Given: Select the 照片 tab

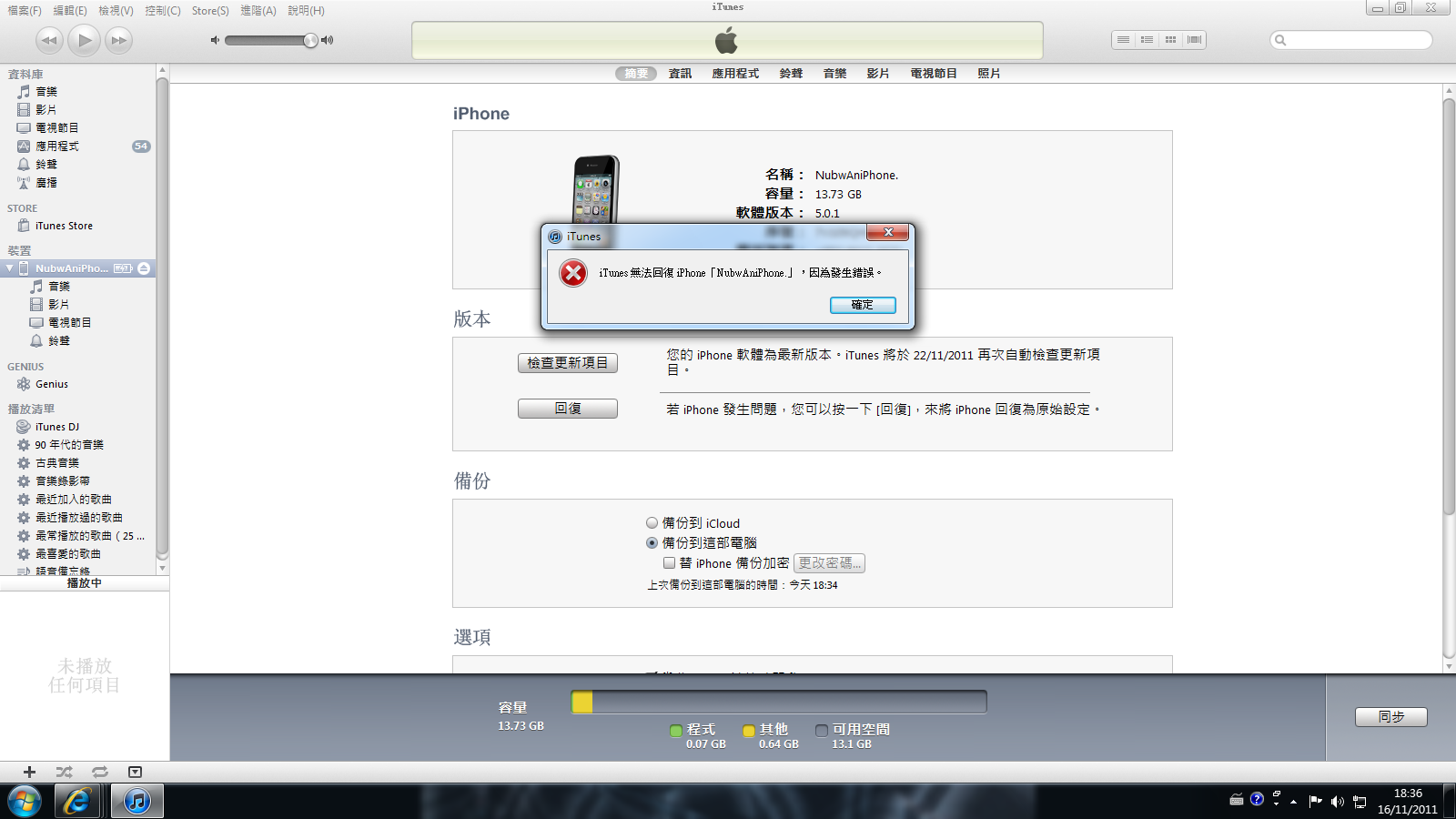Looking at the screenshot, I should (989, 74).
